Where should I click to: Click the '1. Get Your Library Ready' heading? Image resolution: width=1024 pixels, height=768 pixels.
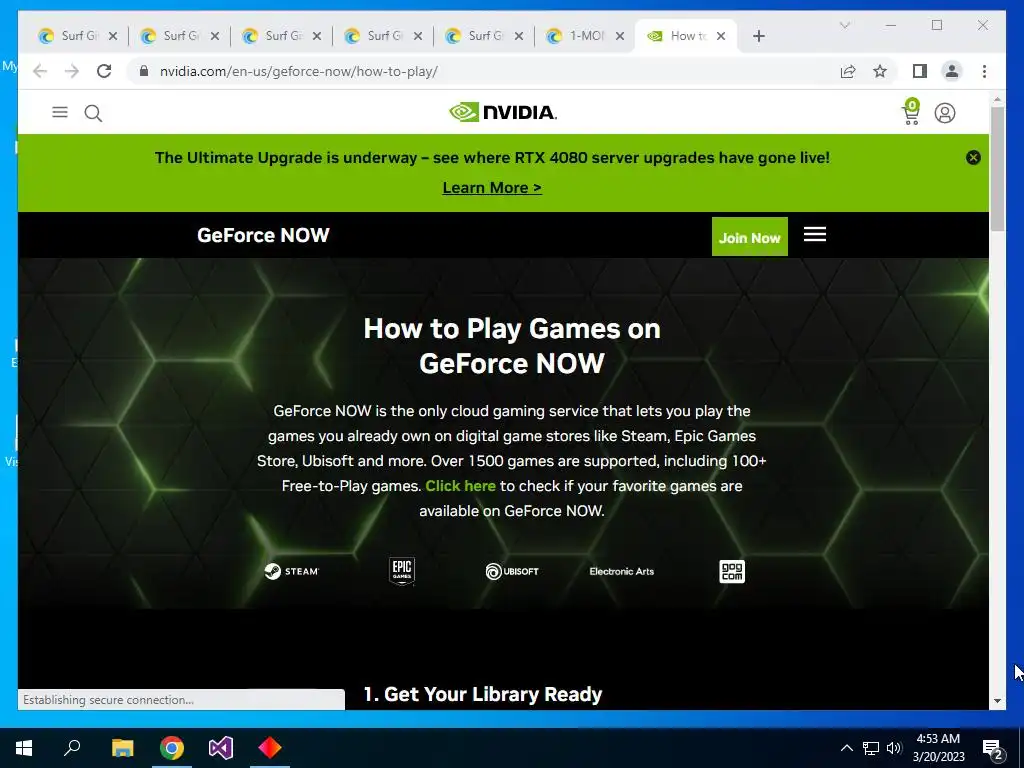(483, 694)
